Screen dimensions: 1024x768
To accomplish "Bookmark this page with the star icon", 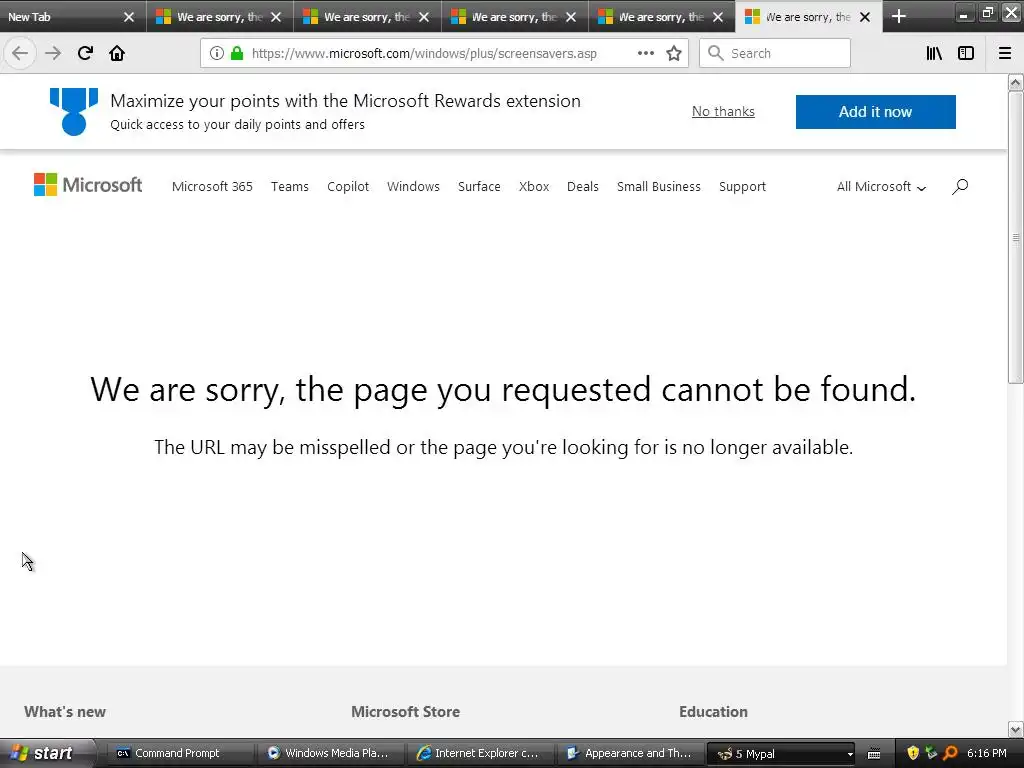I will [x=674, y=54].
